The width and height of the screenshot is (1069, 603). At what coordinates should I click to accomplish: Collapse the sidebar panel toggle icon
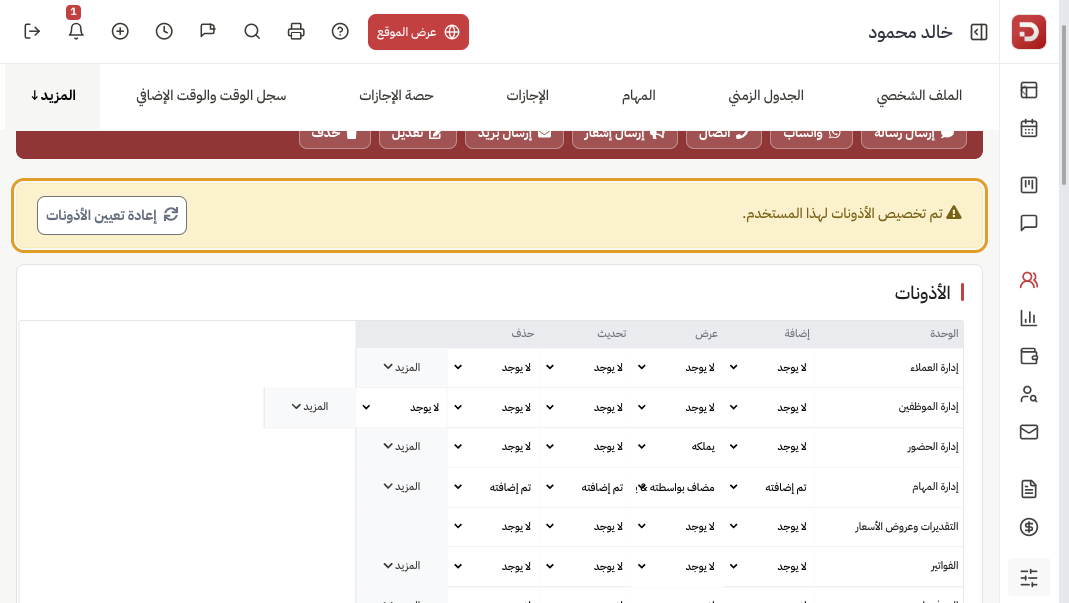pos(979,32)
